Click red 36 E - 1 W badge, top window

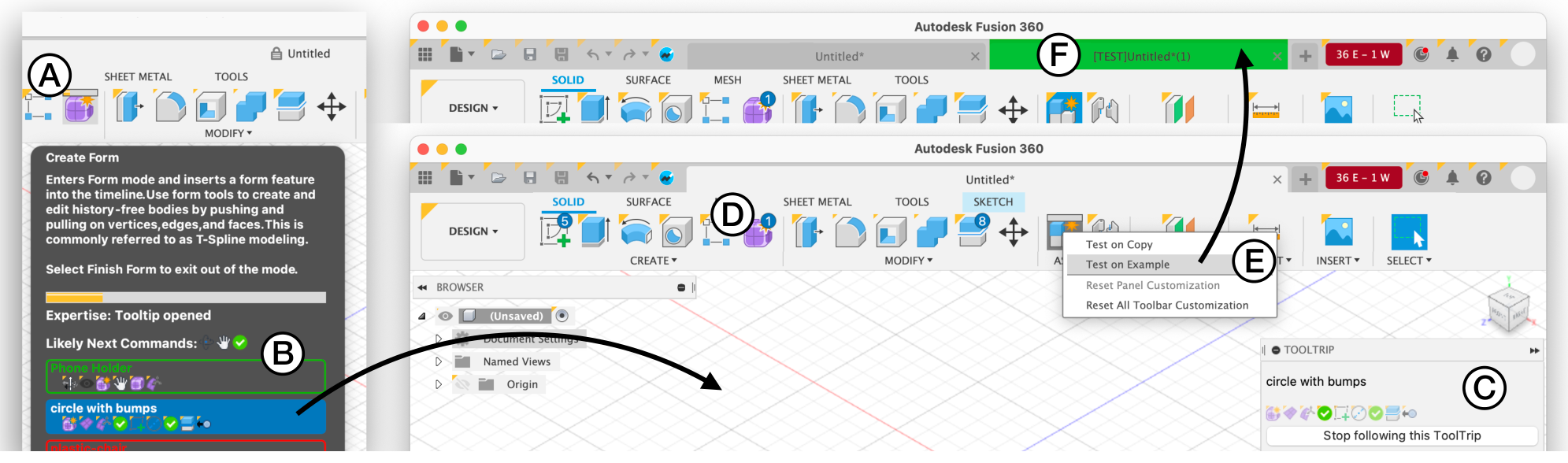pos(1362,54)
